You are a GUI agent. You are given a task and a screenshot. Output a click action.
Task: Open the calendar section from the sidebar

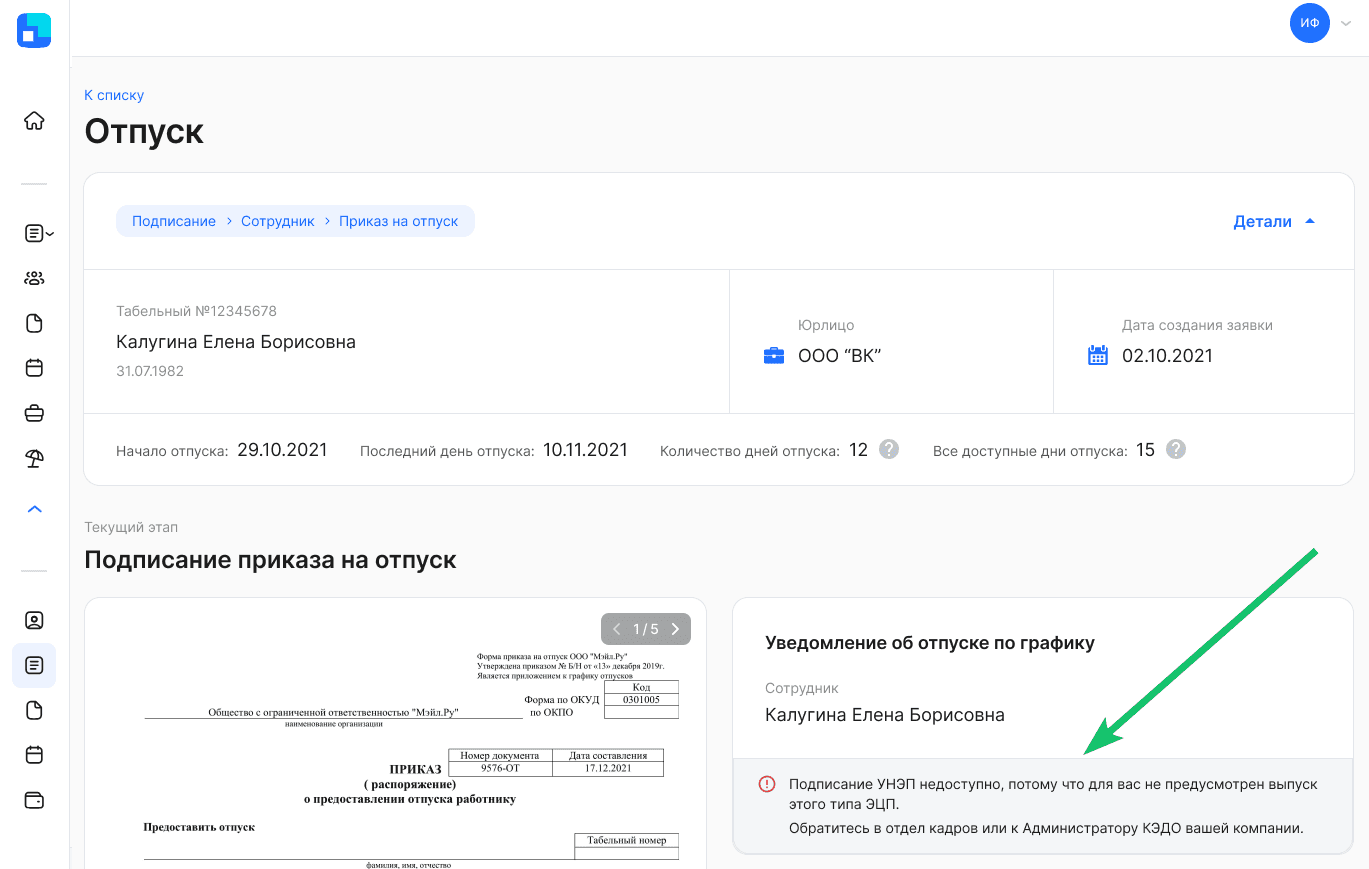[x=34, y=367]
